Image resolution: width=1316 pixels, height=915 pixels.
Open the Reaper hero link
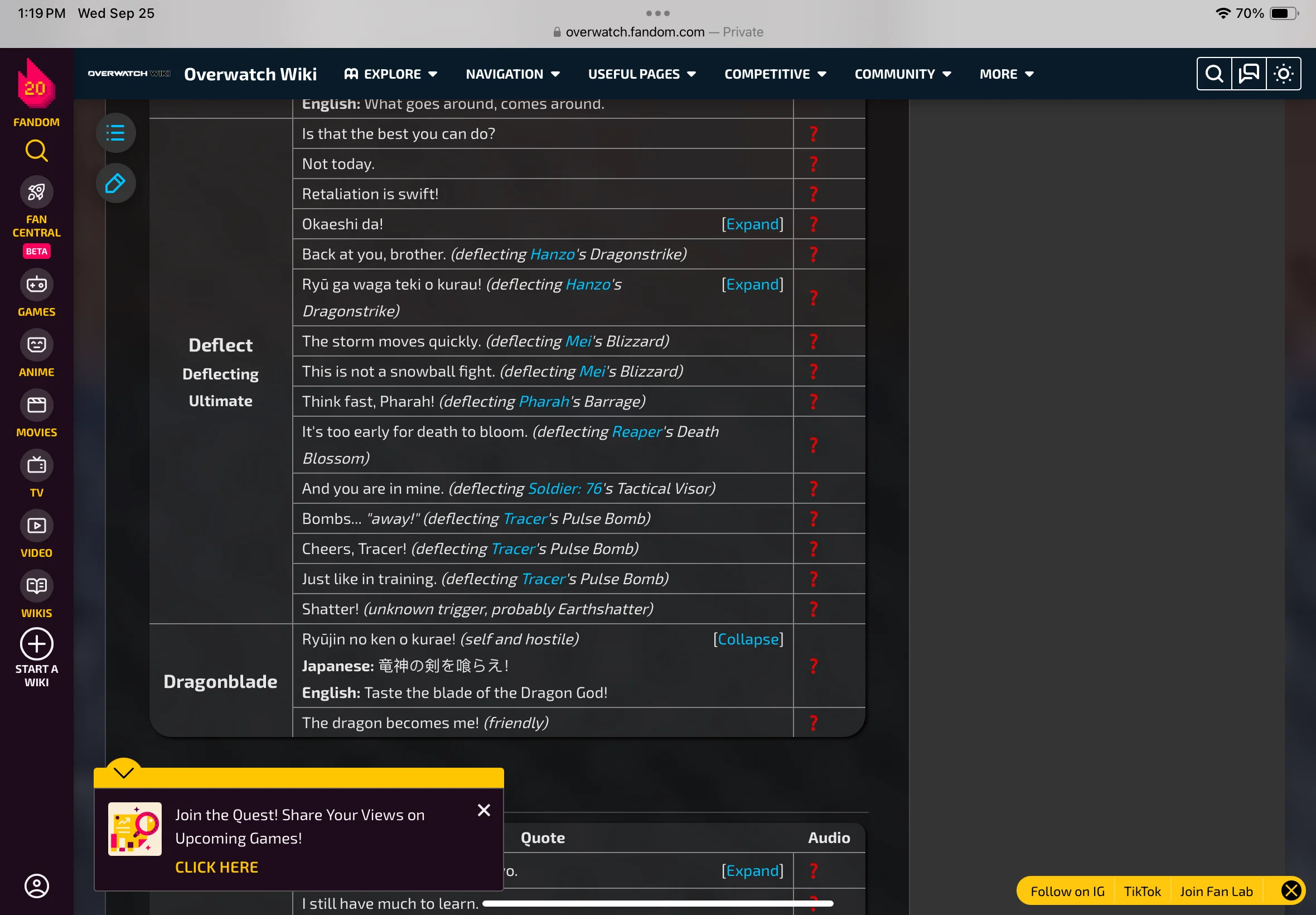tap(637, 432)
